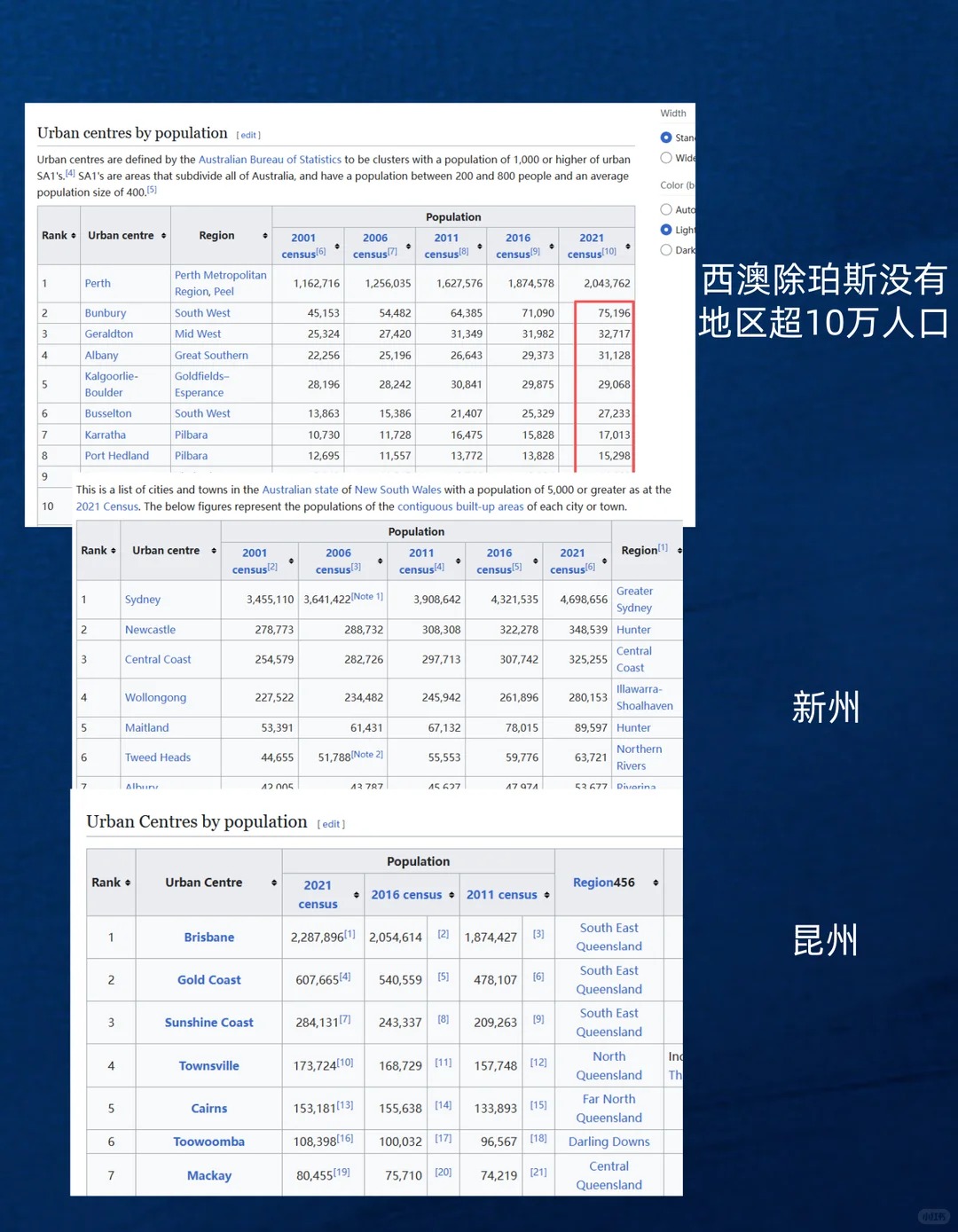
Task: Select the Wide width radio option
Action: pos(666,158)
